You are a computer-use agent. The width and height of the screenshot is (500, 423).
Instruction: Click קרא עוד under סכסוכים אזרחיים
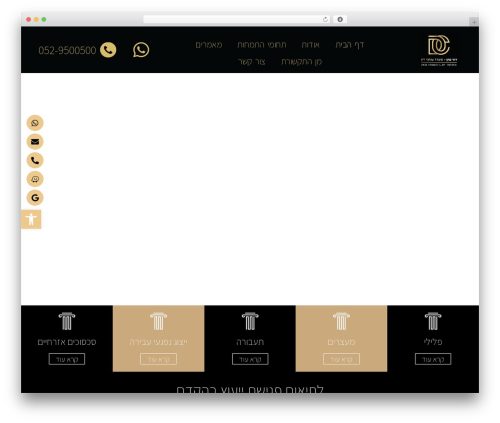tap(67, 359)
